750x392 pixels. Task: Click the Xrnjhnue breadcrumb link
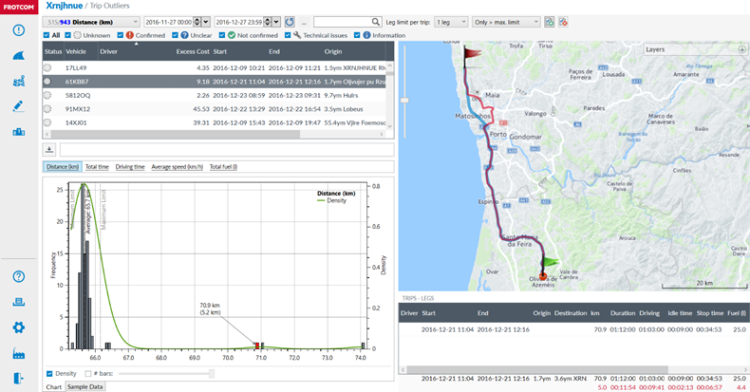click(x=64, y=6)
